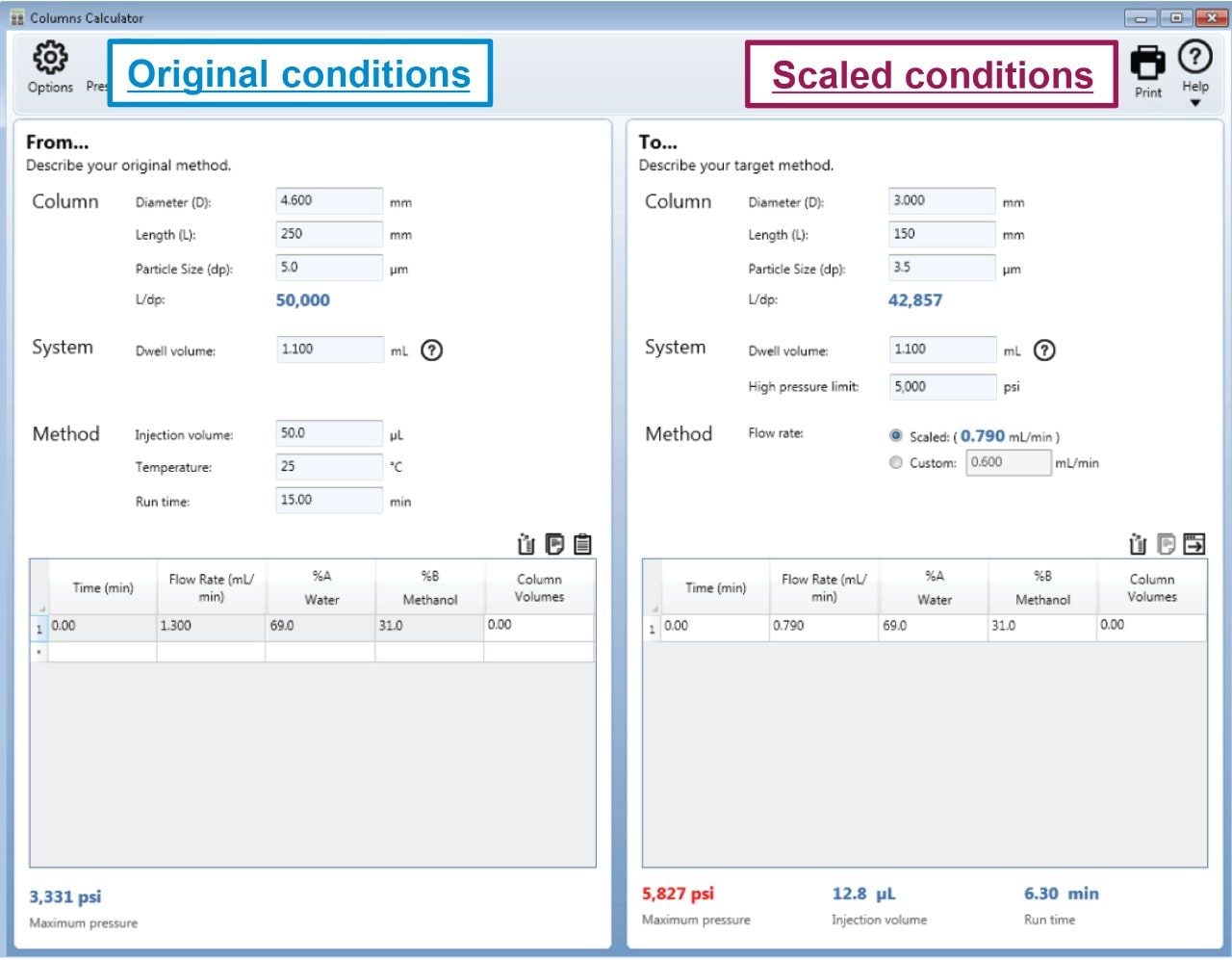Copy the scaled gradient table
Screen dimensions: 1232x960
click(x=1167, y=543)
